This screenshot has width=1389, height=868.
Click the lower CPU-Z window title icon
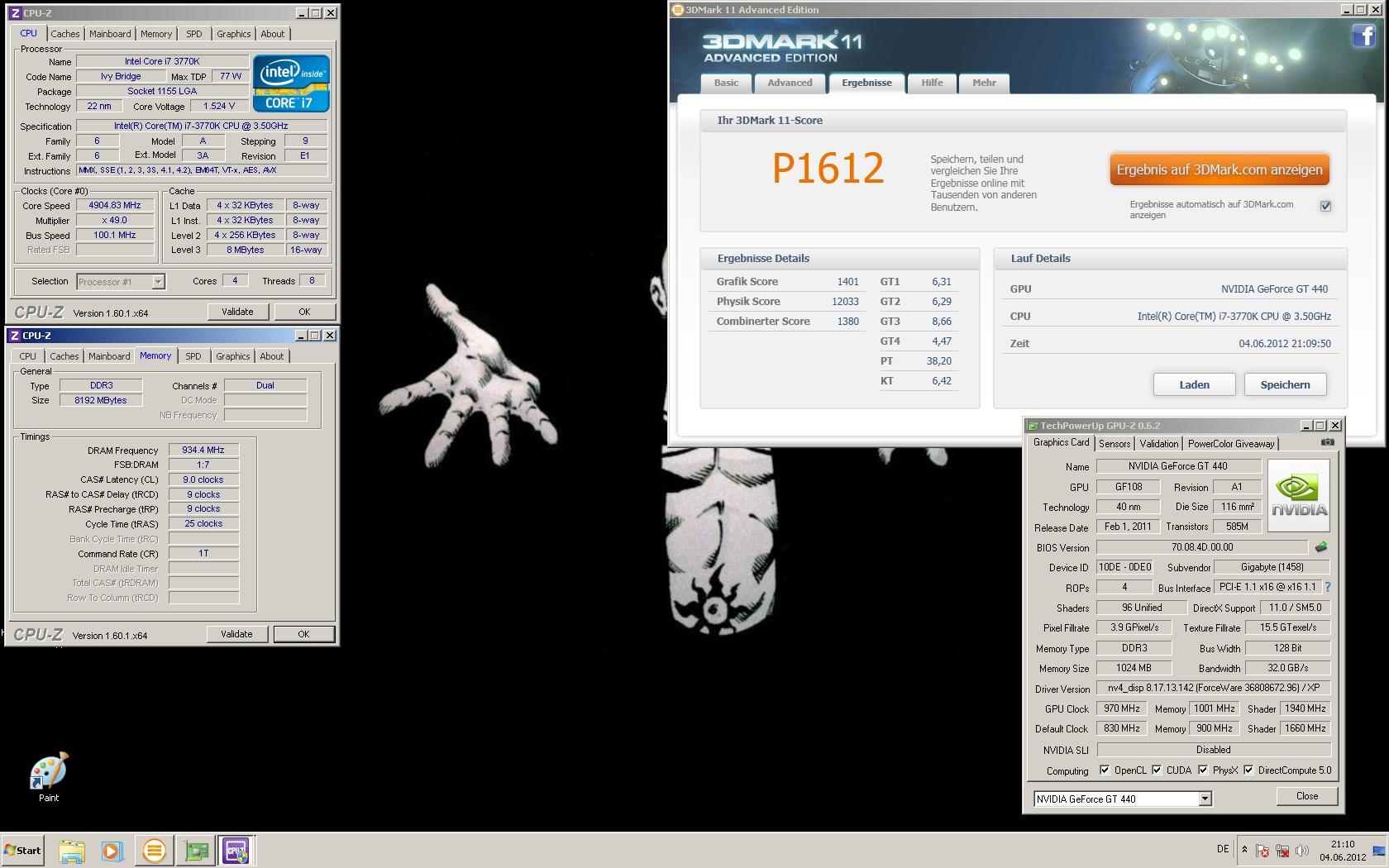[x=16, y=336]
